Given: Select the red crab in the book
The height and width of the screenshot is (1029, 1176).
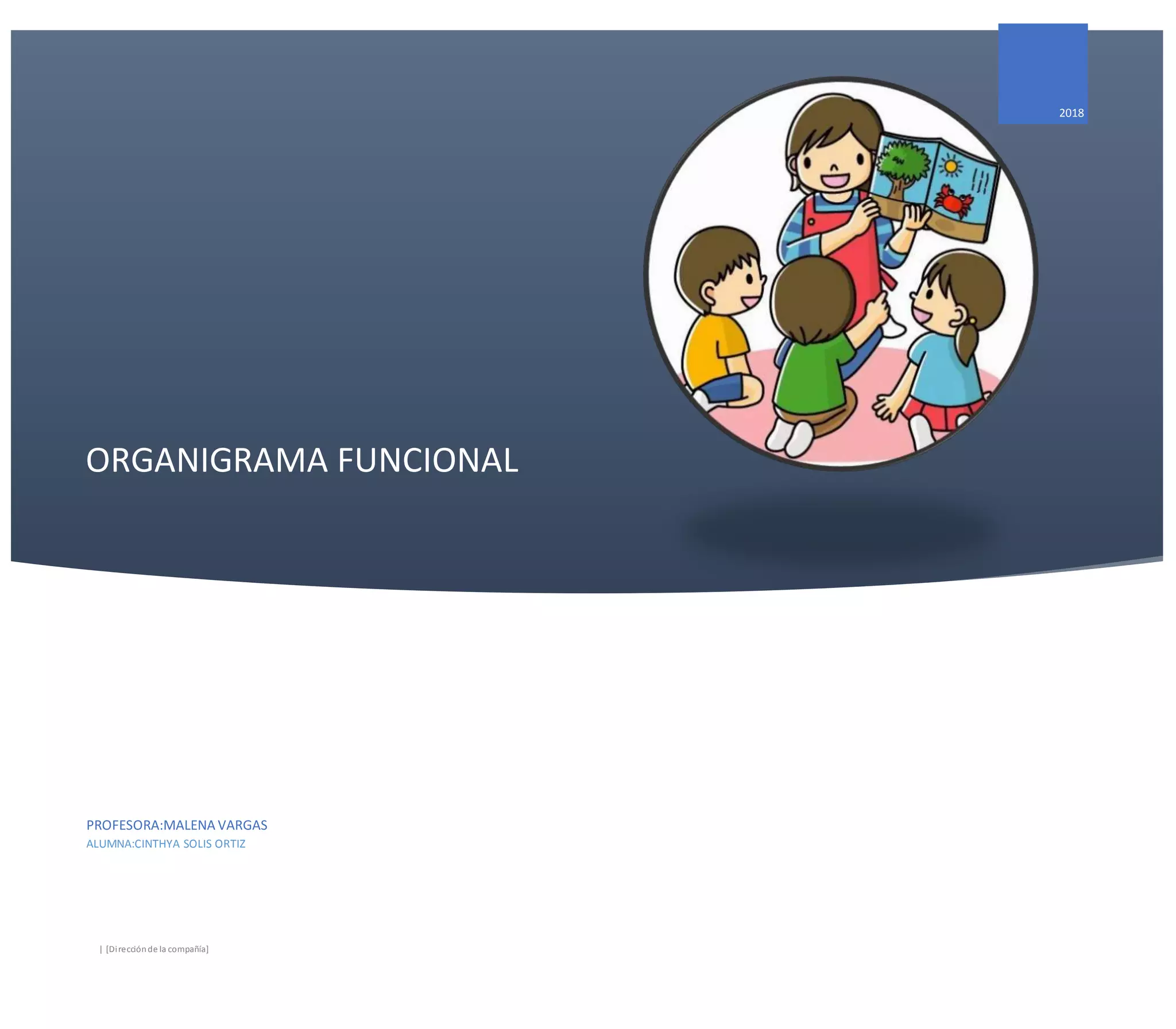Looking at the screenshot, I should pyautogui.click(x=953, y=202).
